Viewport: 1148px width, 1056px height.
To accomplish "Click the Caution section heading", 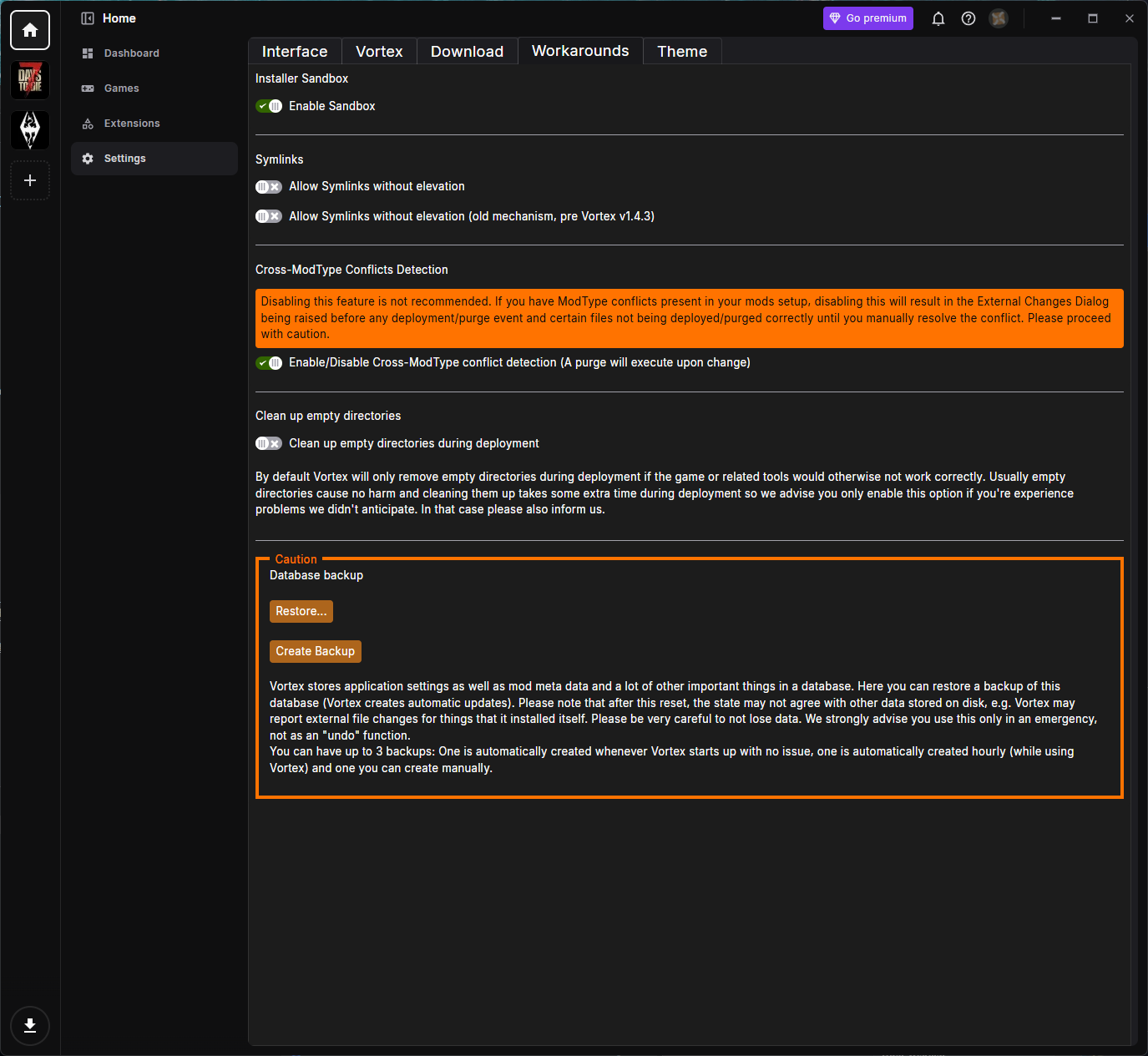I will click(296, 559).
